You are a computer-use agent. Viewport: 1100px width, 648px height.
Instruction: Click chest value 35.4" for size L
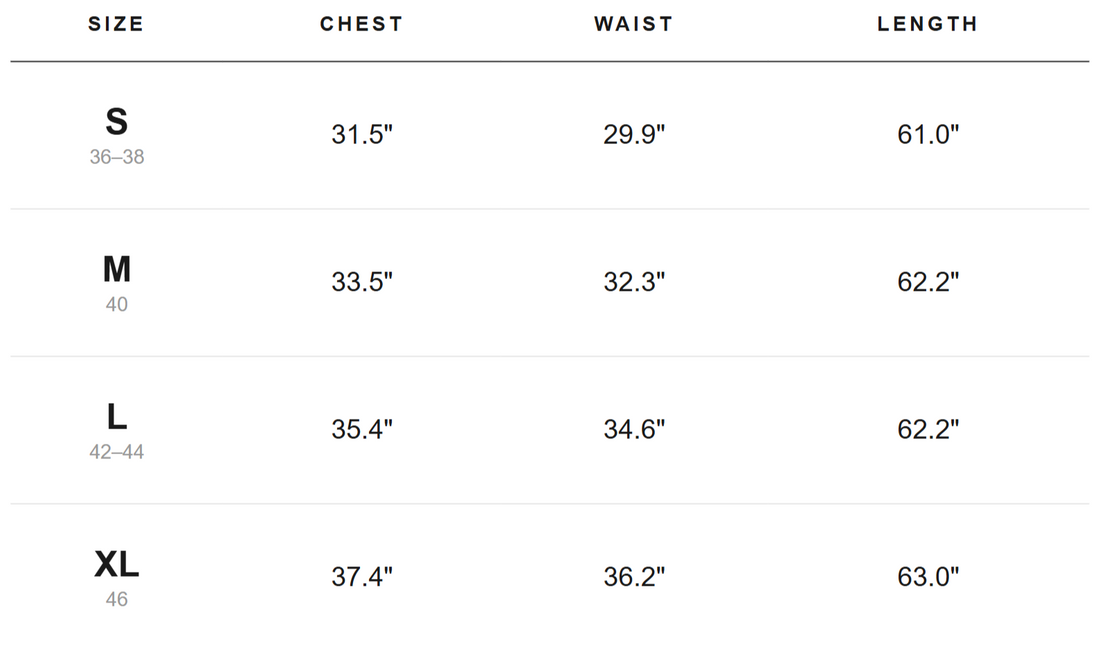tap(362, 429)
